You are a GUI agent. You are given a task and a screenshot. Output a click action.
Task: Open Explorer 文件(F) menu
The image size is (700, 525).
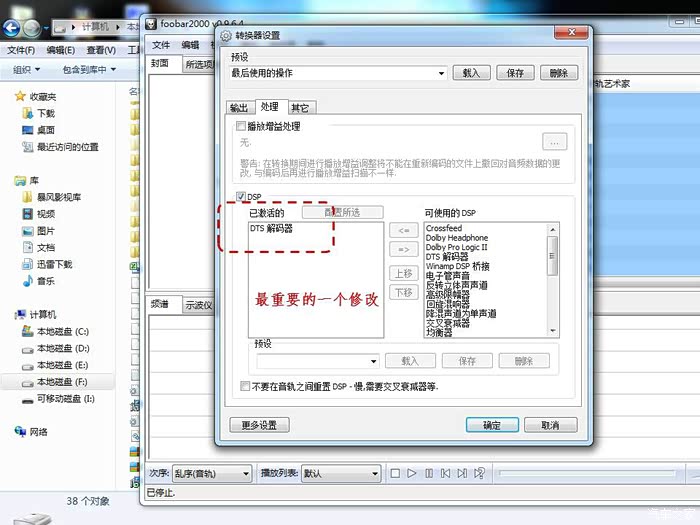(x=21, y=50)
